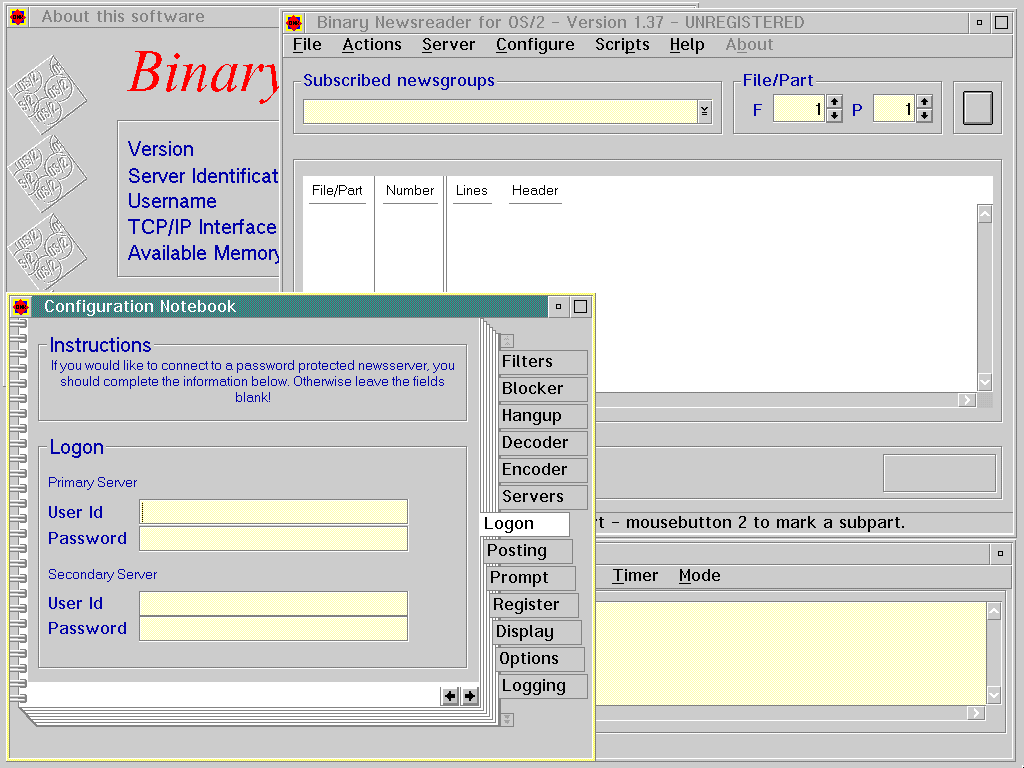Switch to the Prompt notebook tab
The height and width of the screenshot is (768, 1024).
click(x=532, y=578)
